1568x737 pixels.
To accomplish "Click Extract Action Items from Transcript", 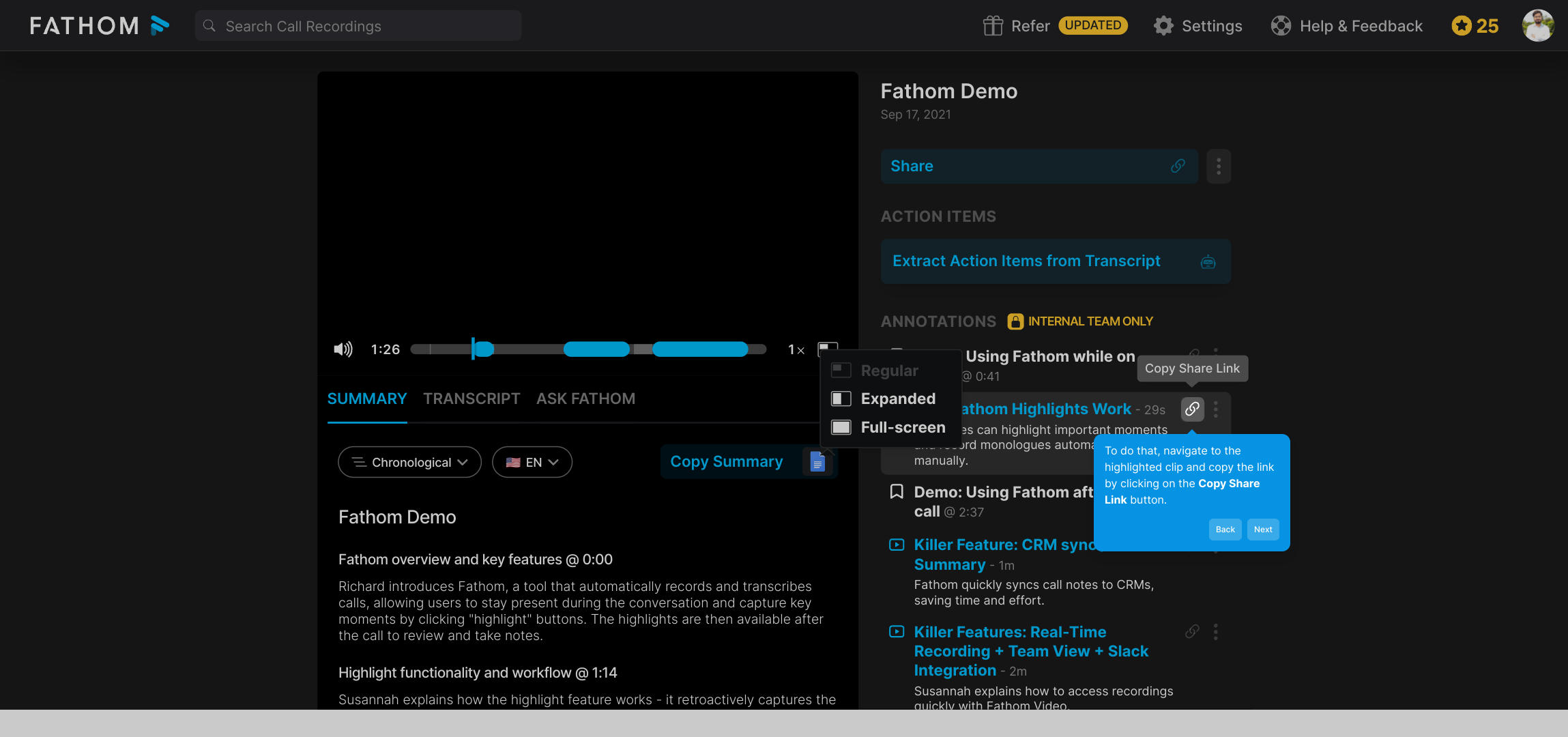I will click(x=1056, y=261).
